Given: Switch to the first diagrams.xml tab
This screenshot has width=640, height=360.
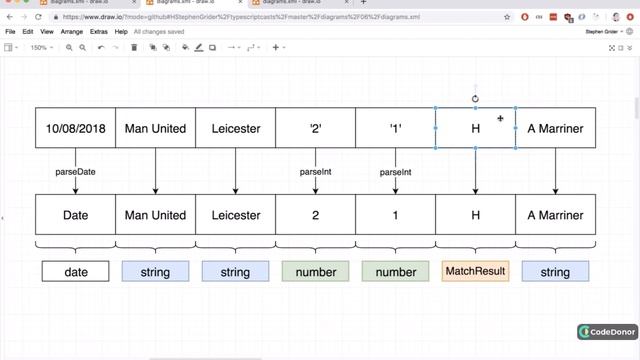Looking at the screenshot, I should tap(89, 2).
